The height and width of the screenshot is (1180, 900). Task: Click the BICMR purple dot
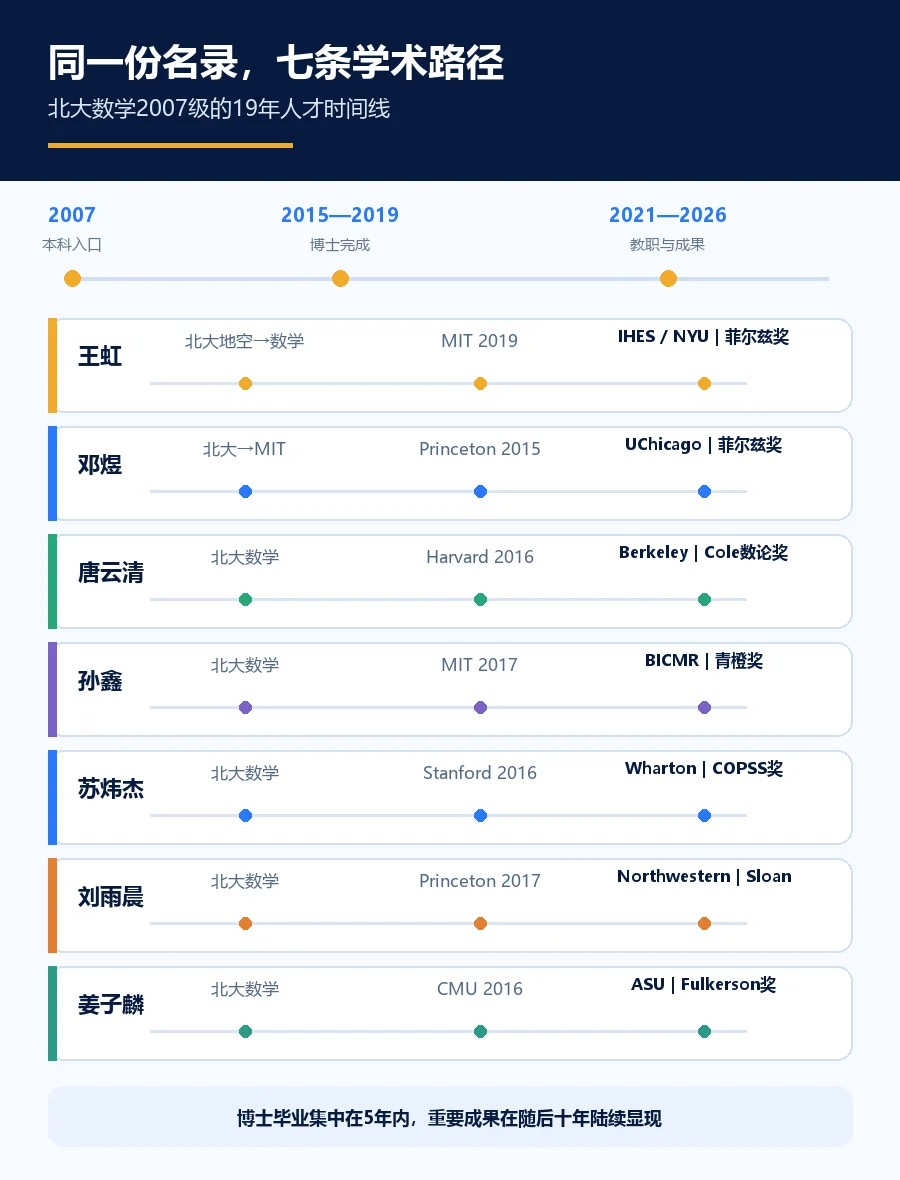click(704, 707)
